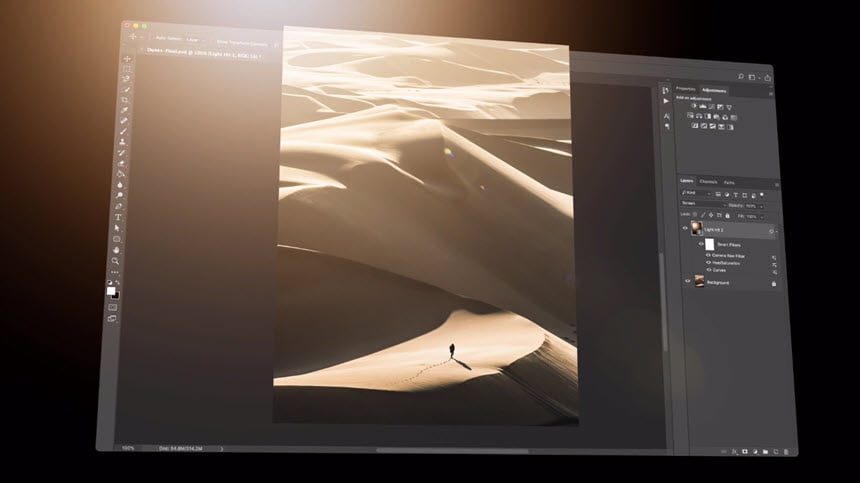
Task: Select the Hand tool
Action: tap(116, 250)
